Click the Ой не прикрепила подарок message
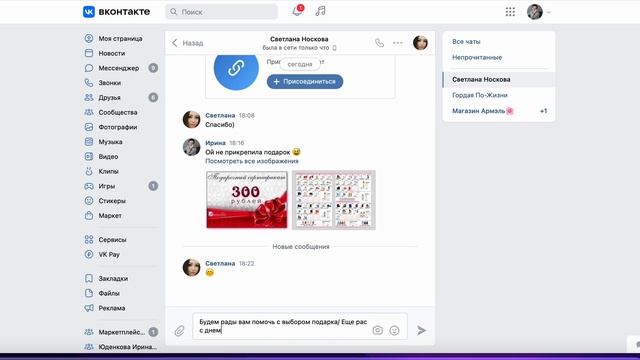Viewport: 640px width, 360px height. point(253,152)
